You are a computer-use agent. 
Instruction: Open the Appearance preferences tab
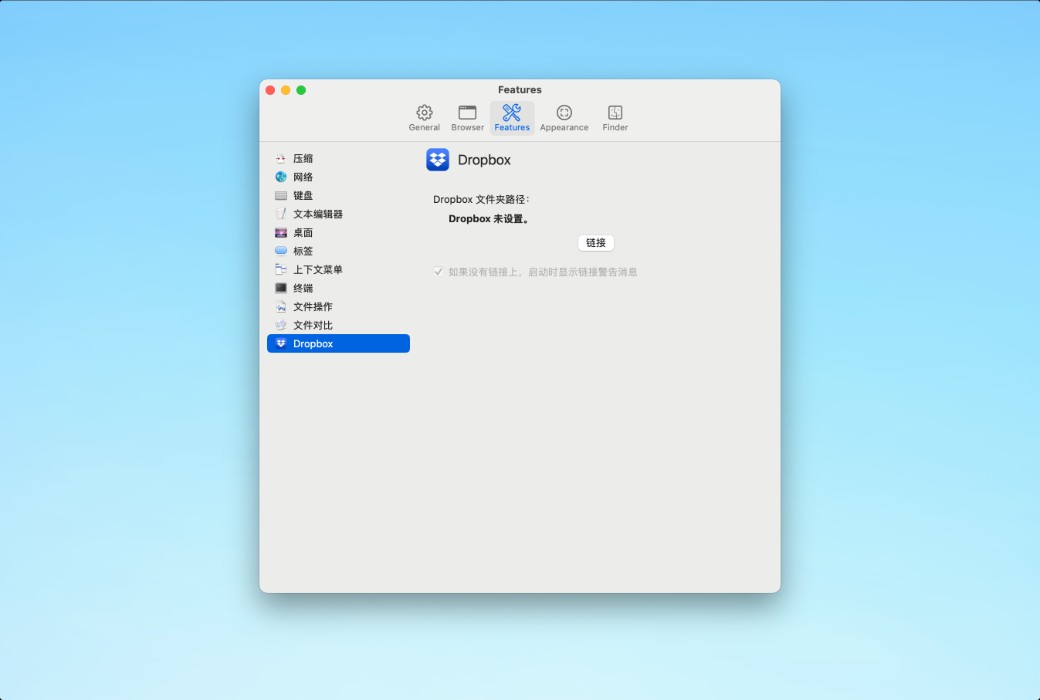pos(564,118)
